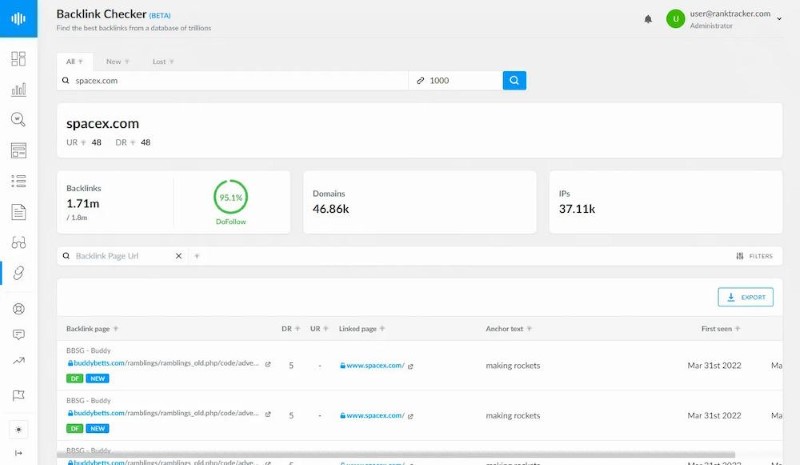Open the binoculars monitor icon in sidebar
This screenshot has width=800, height=465.
pos(18,242)
